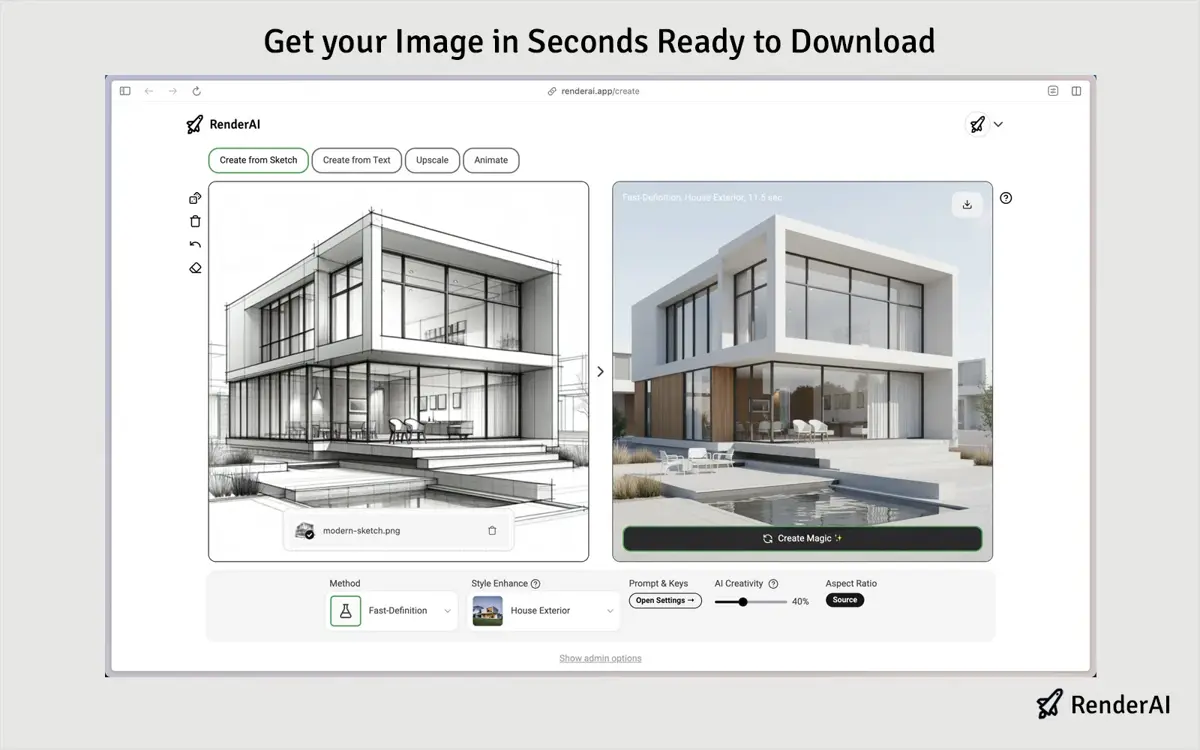Click the Style Enhance info icon
The height and width of the screenshot is (750, 1200).
coord(537,583)
